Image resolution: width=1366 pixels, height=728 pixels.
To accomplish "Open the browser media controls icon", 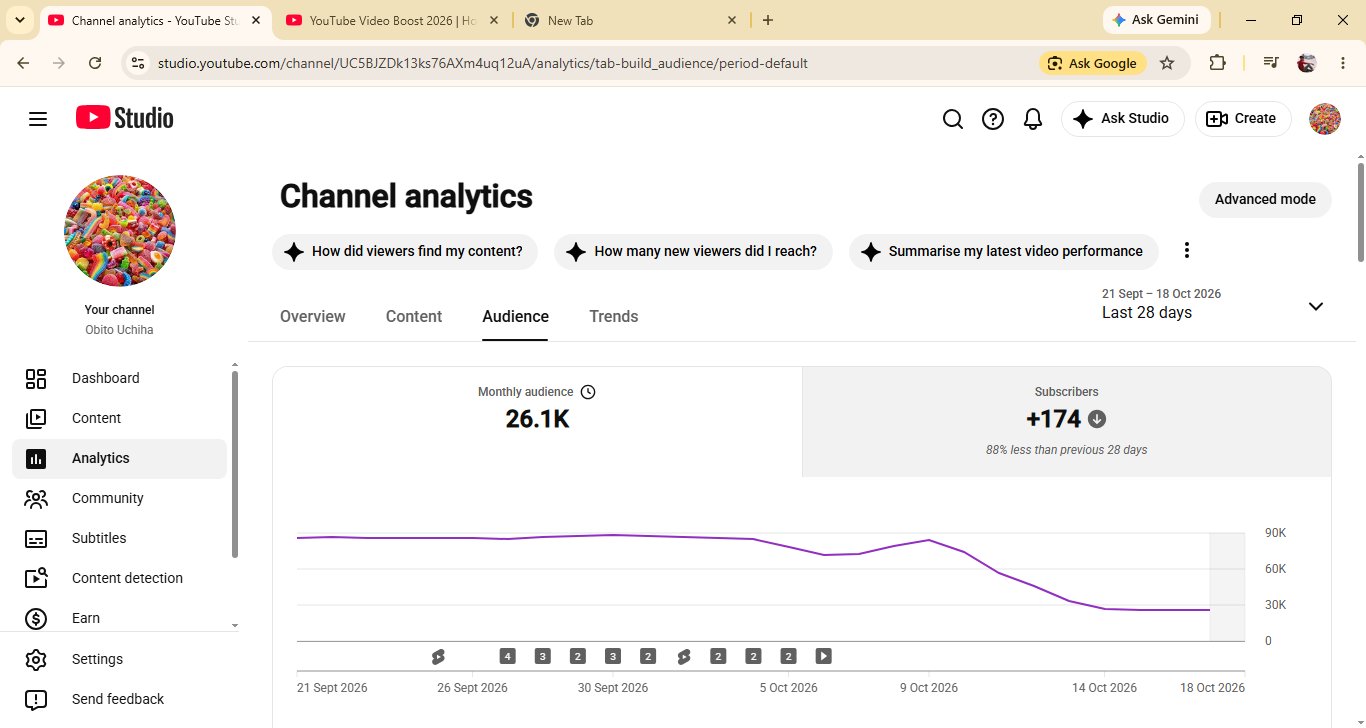I will [1271, 63].
